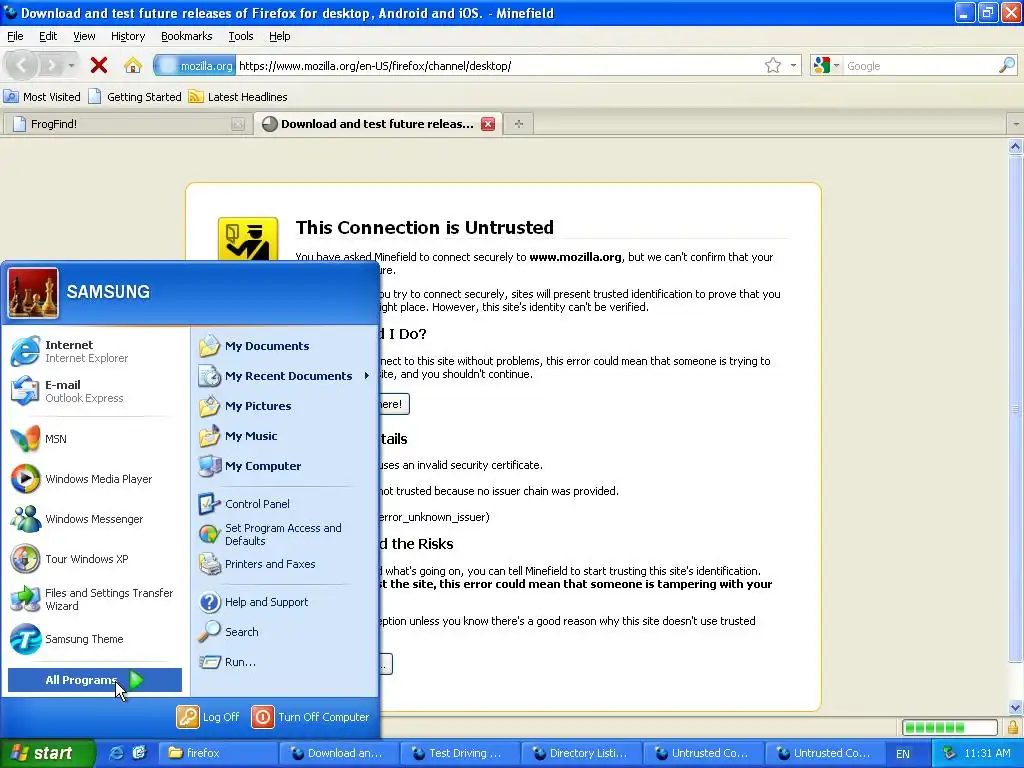The height and width of the screenshot is (768, 1024).
Task: Open the Search companion
Action: 285,632
